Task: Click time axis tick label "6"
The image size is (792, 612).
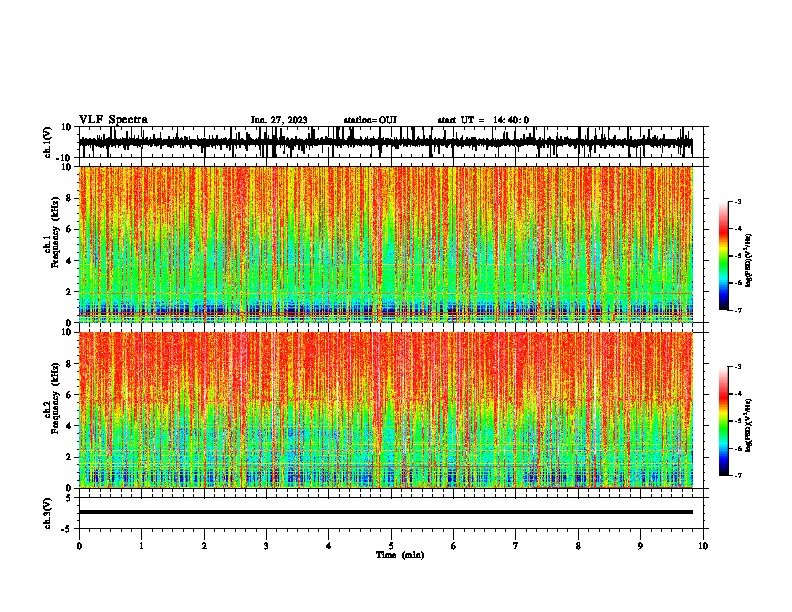Action: (x=454, y=546)
